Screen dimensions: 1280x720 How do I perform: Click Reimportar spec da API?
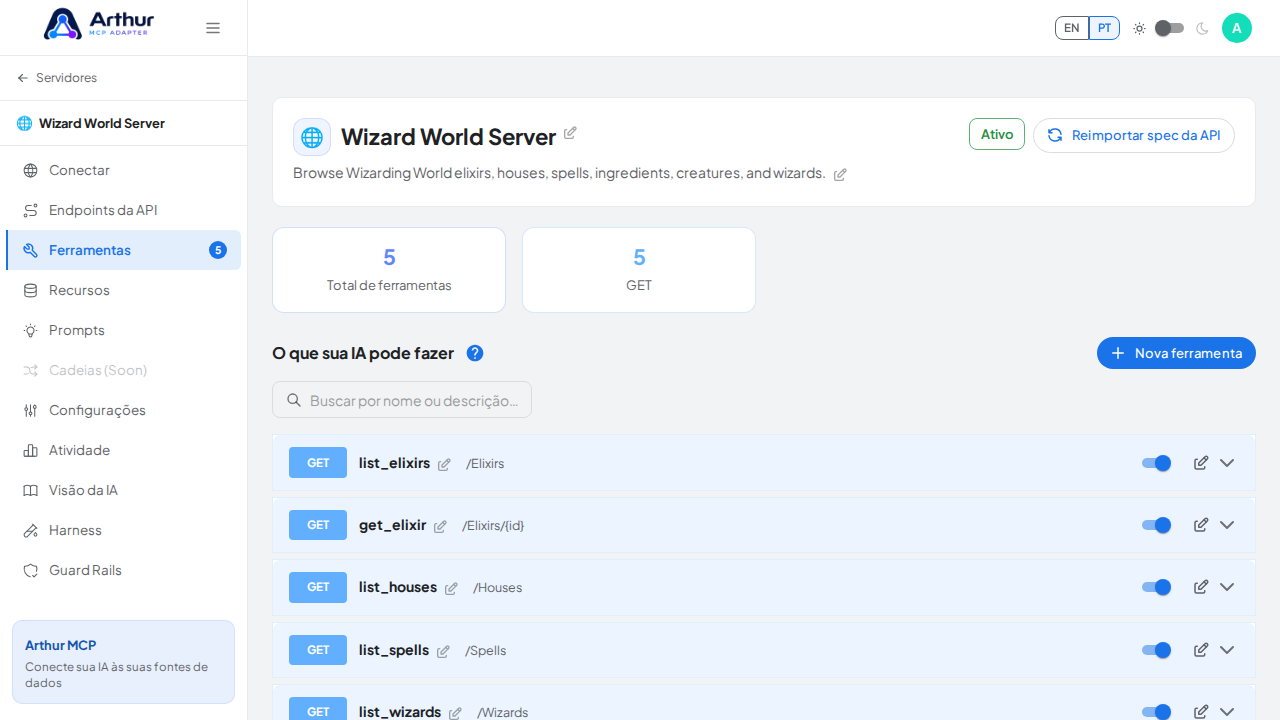[x=1134, y=135]
